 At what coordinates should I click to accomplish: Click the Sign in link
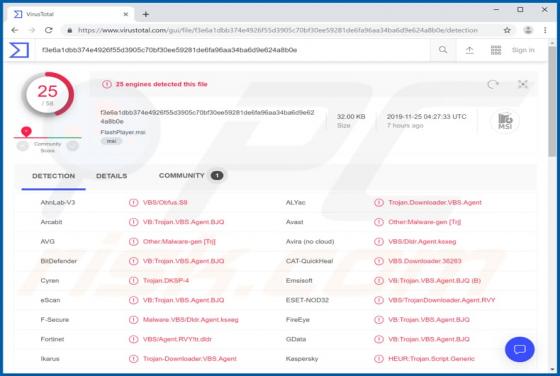pyautogui.click(x=523, y=50)
